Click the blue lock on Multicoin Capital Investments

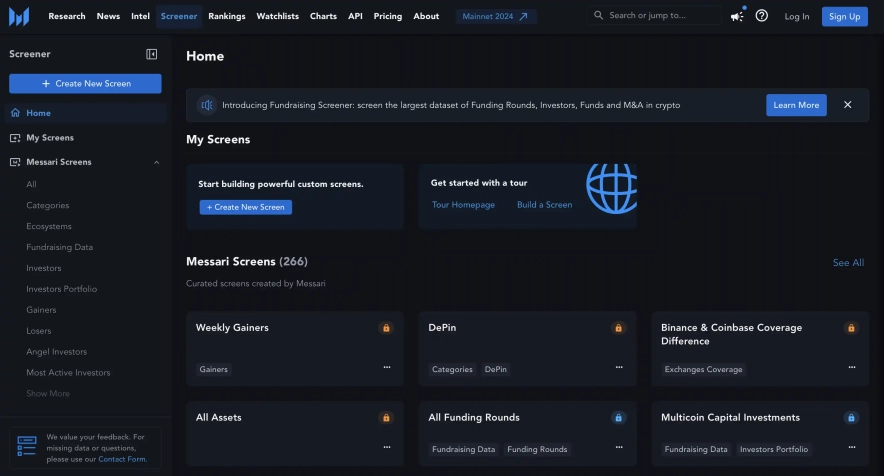click(851, 418)
